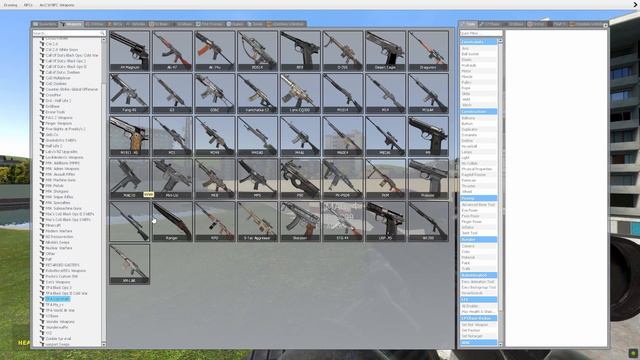Switch to the Weapons tab
The image size is (640, 360).
point(71,24)
